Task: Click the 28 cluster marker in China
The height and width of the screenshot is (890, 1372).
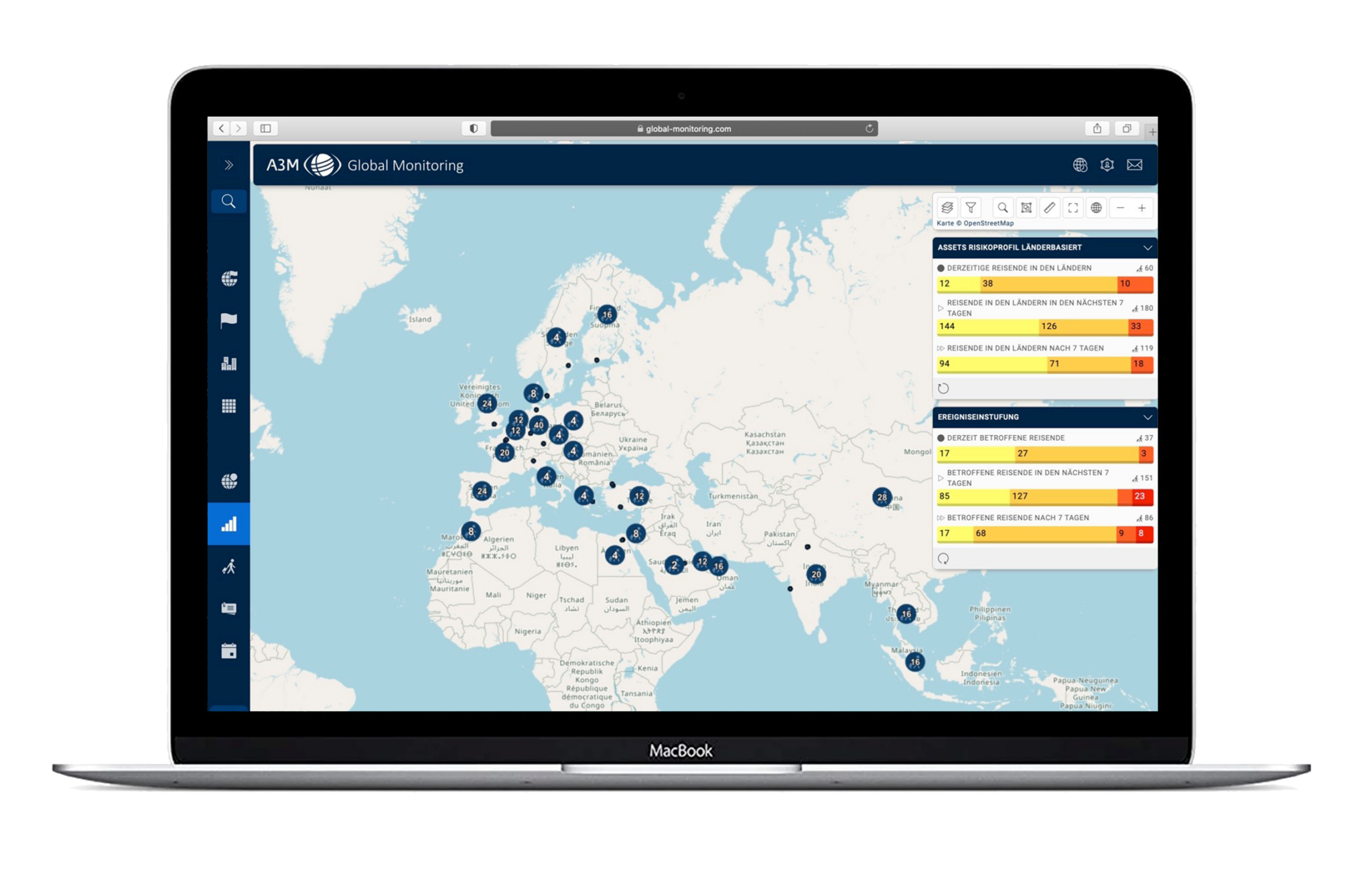Action: [x=882, y=497]
